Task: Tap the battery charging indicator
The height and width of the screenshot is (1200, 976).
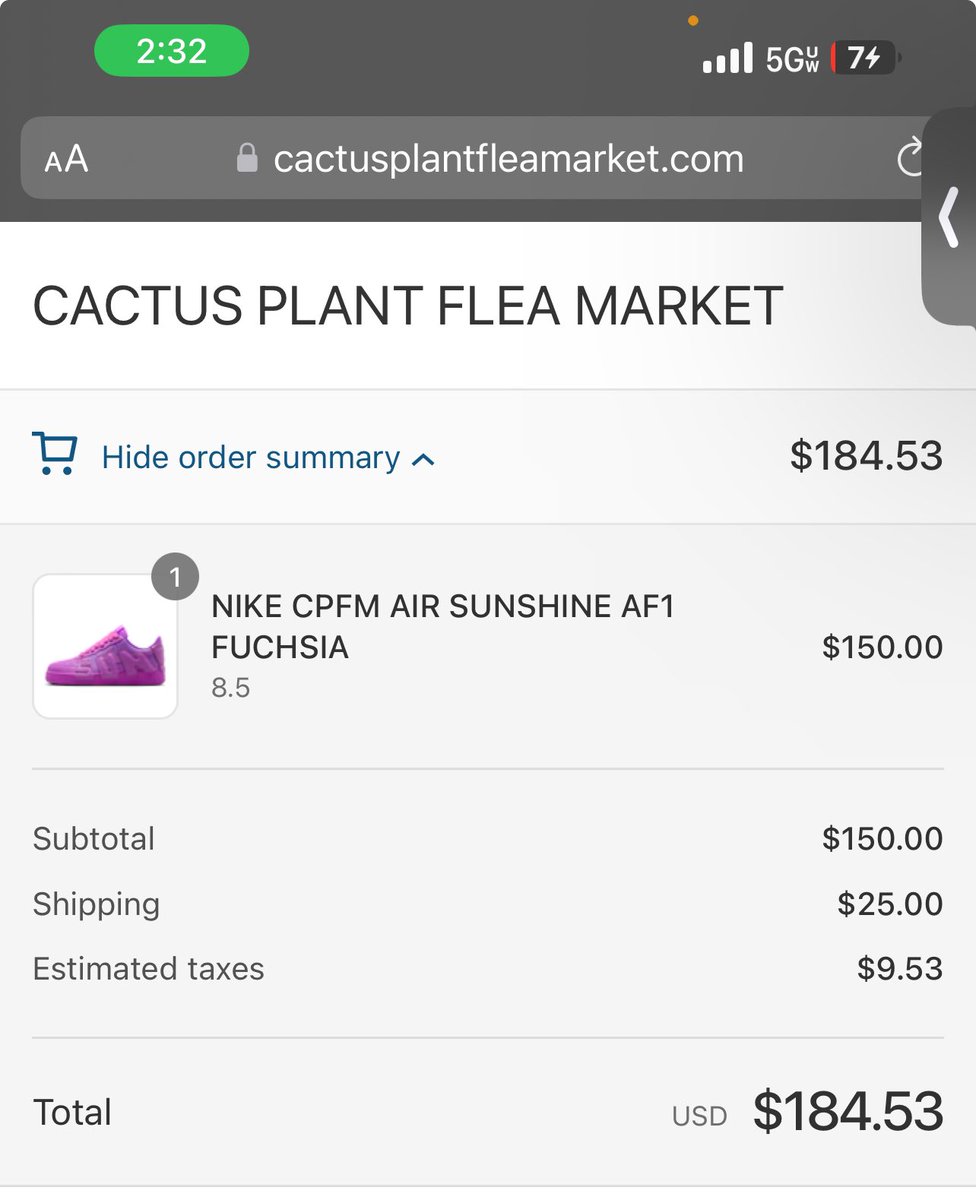Action: pyautogui.click(x=864, y=59)
